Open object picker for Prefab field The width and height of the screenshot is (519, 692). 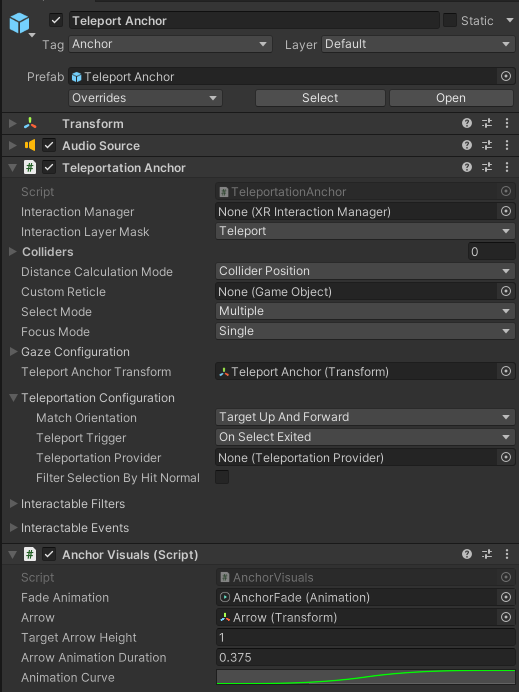[506, 76]
